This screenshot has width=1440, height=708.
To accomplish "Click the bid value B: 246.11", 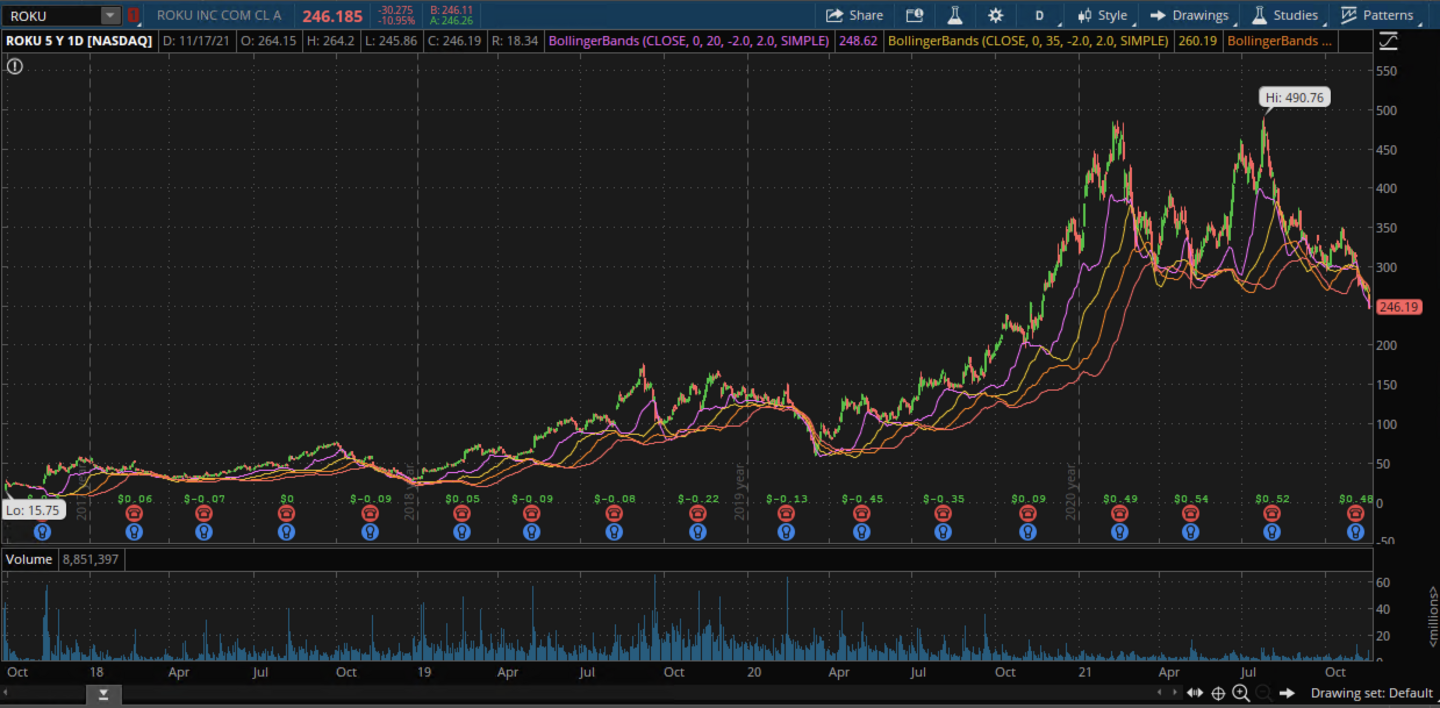I will pos(451,9).
